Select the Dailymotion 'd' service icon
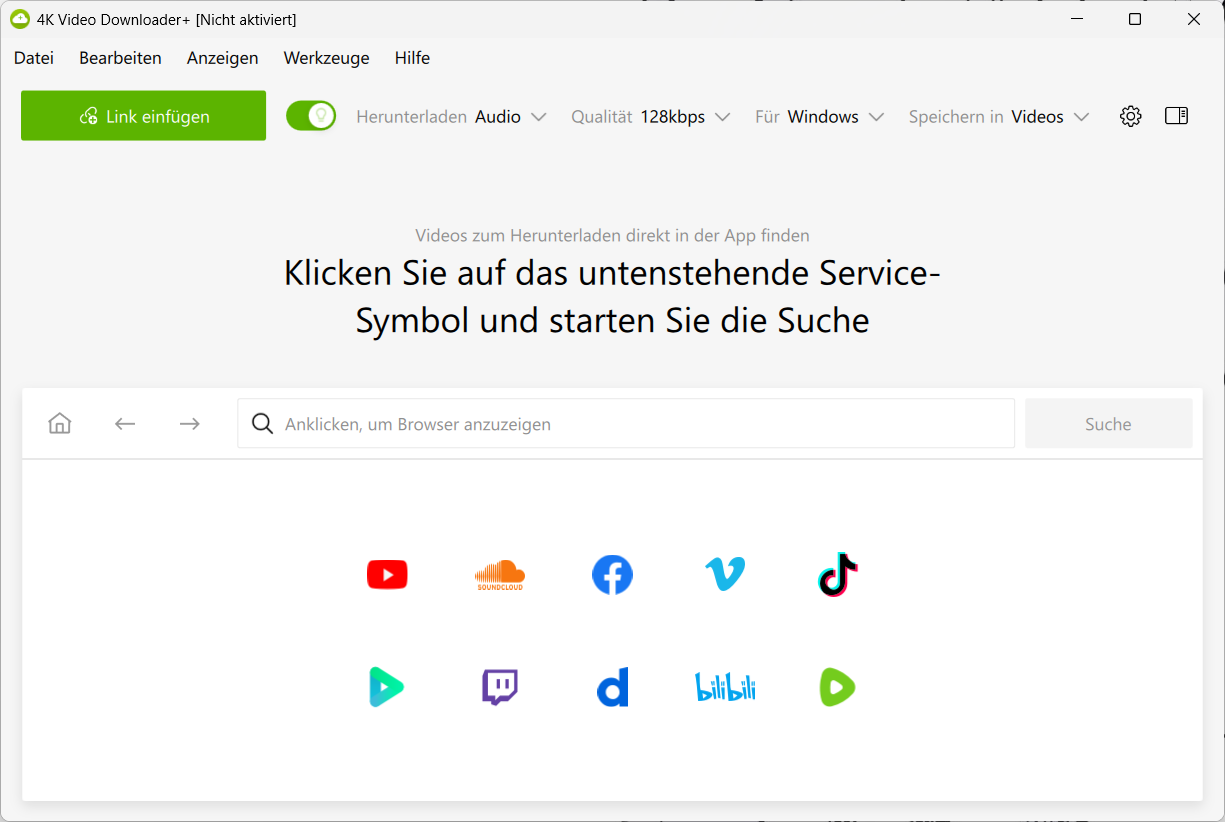Image resolution: width=1225 pixels, height=822 pixels. pyautogui.click(x=613, y=688)
